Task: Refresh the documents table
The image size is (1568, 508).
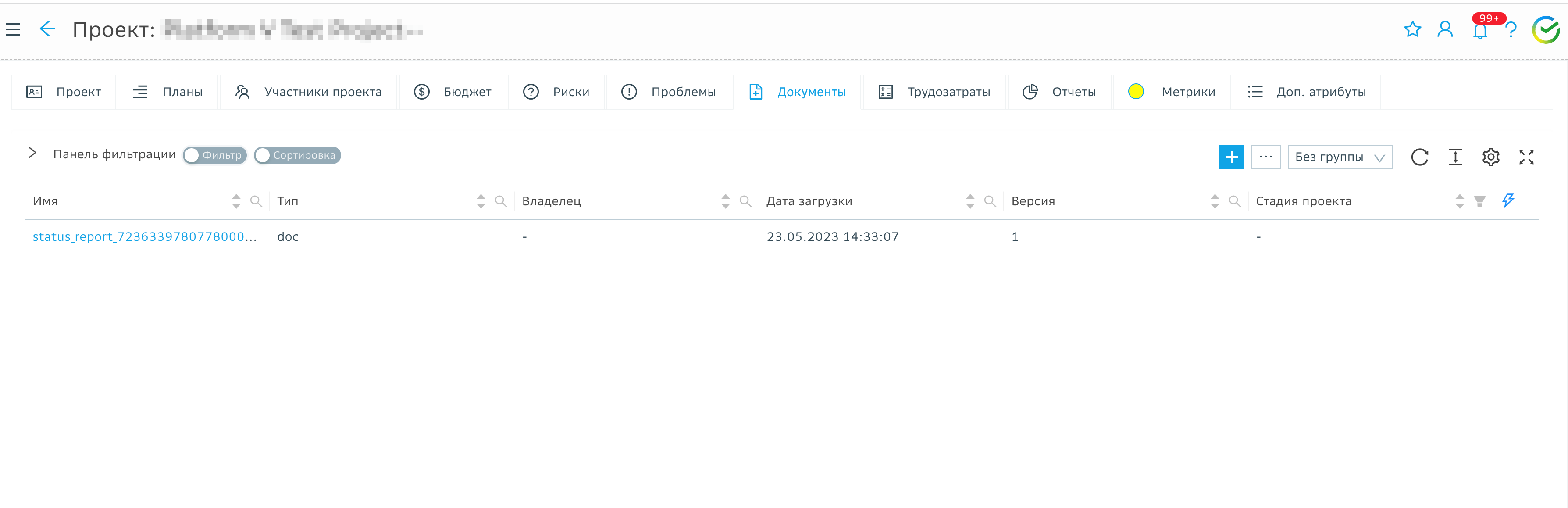Action: pos(1420,157)
